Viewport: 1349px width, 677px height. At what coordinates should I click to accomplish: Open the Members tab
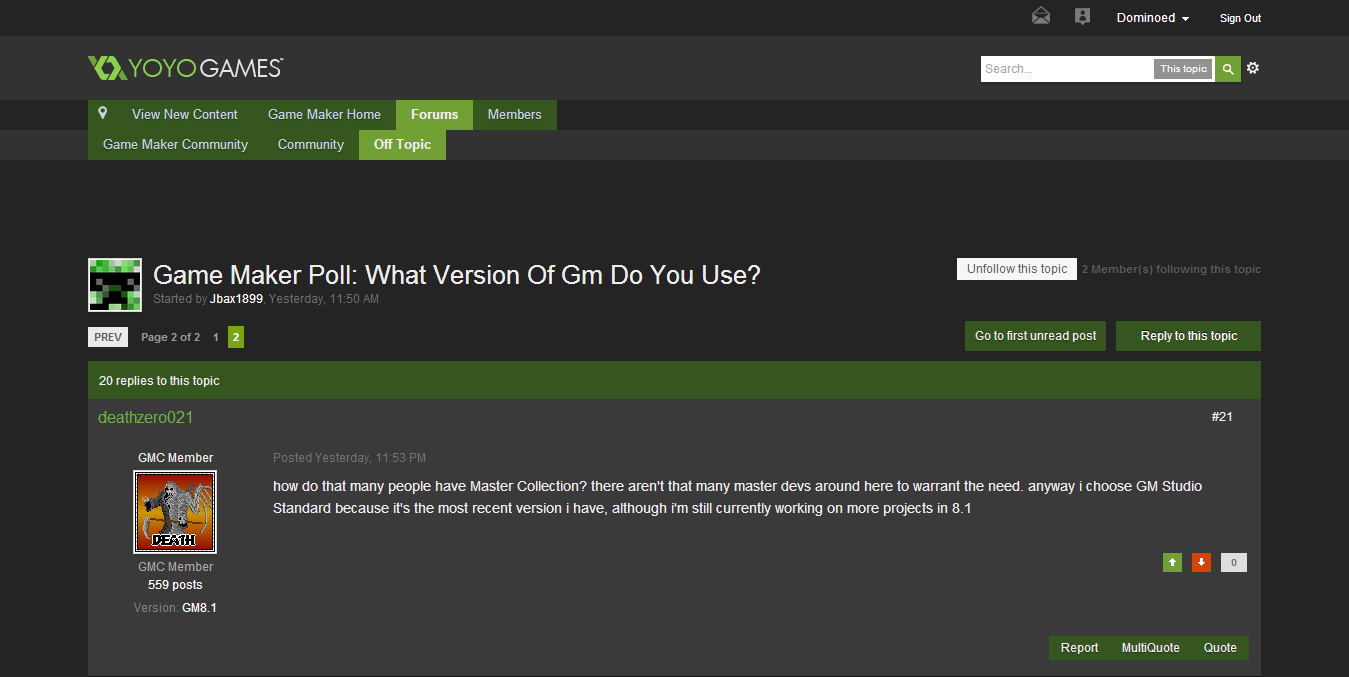click(x=514, y=115)
